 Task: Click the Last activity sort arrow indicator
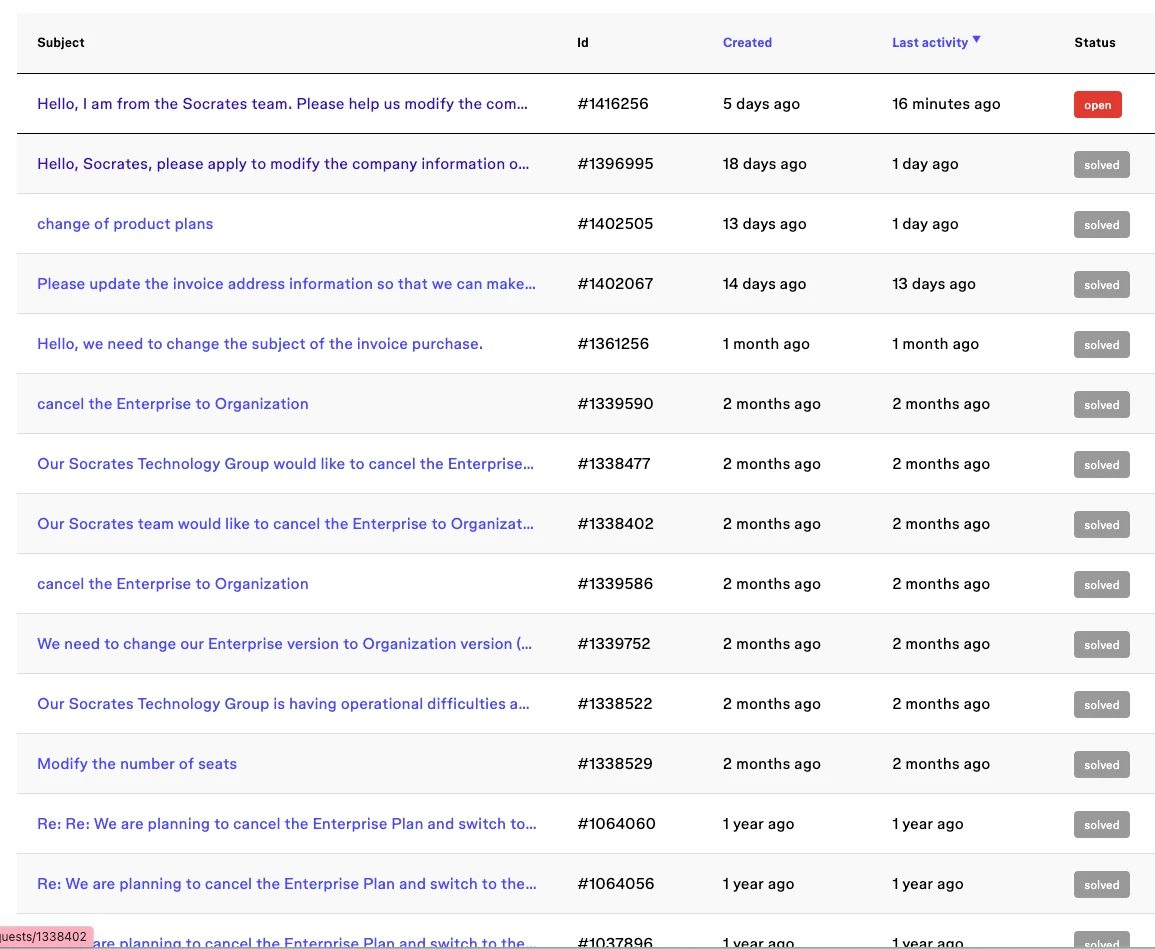click(976, 40)
